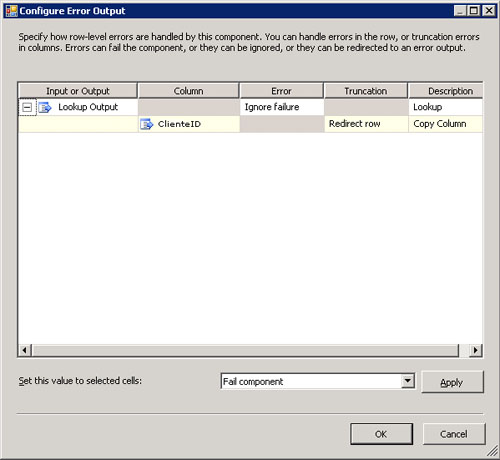Click the Truncation column header
The height and width of the screenshot is (460, 500).
366,91
